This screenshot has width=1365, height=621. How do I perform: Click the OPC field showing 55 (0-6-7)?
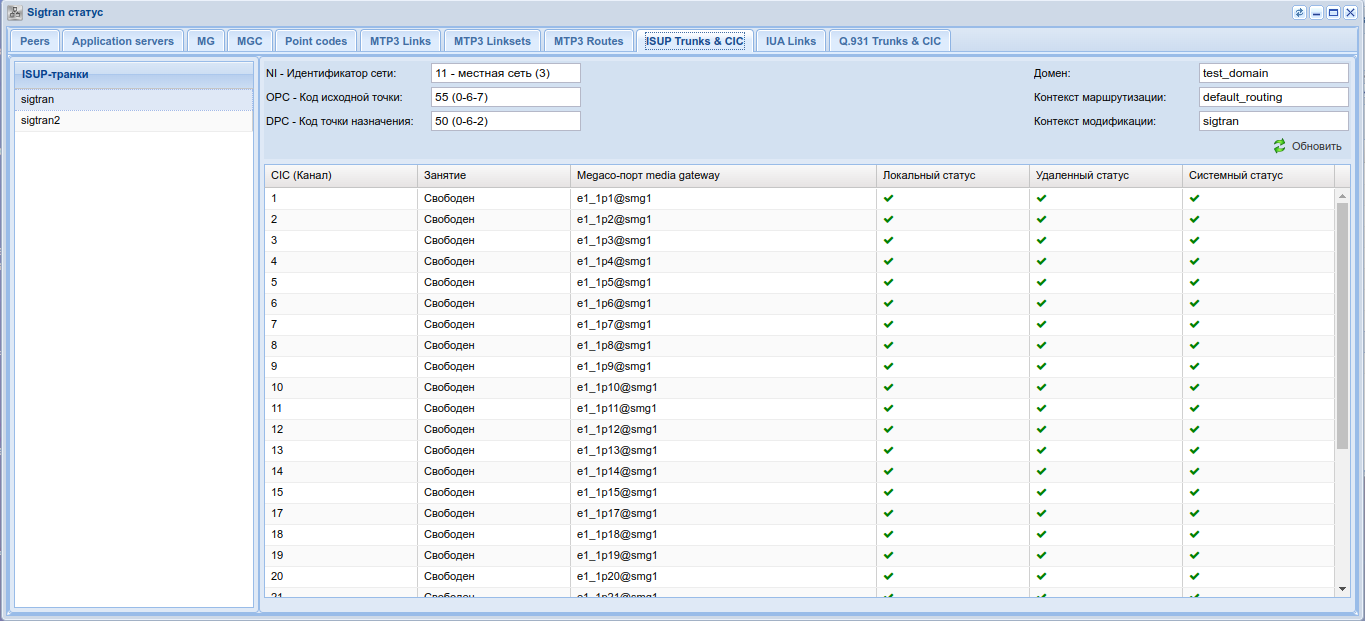click(505, 97)
